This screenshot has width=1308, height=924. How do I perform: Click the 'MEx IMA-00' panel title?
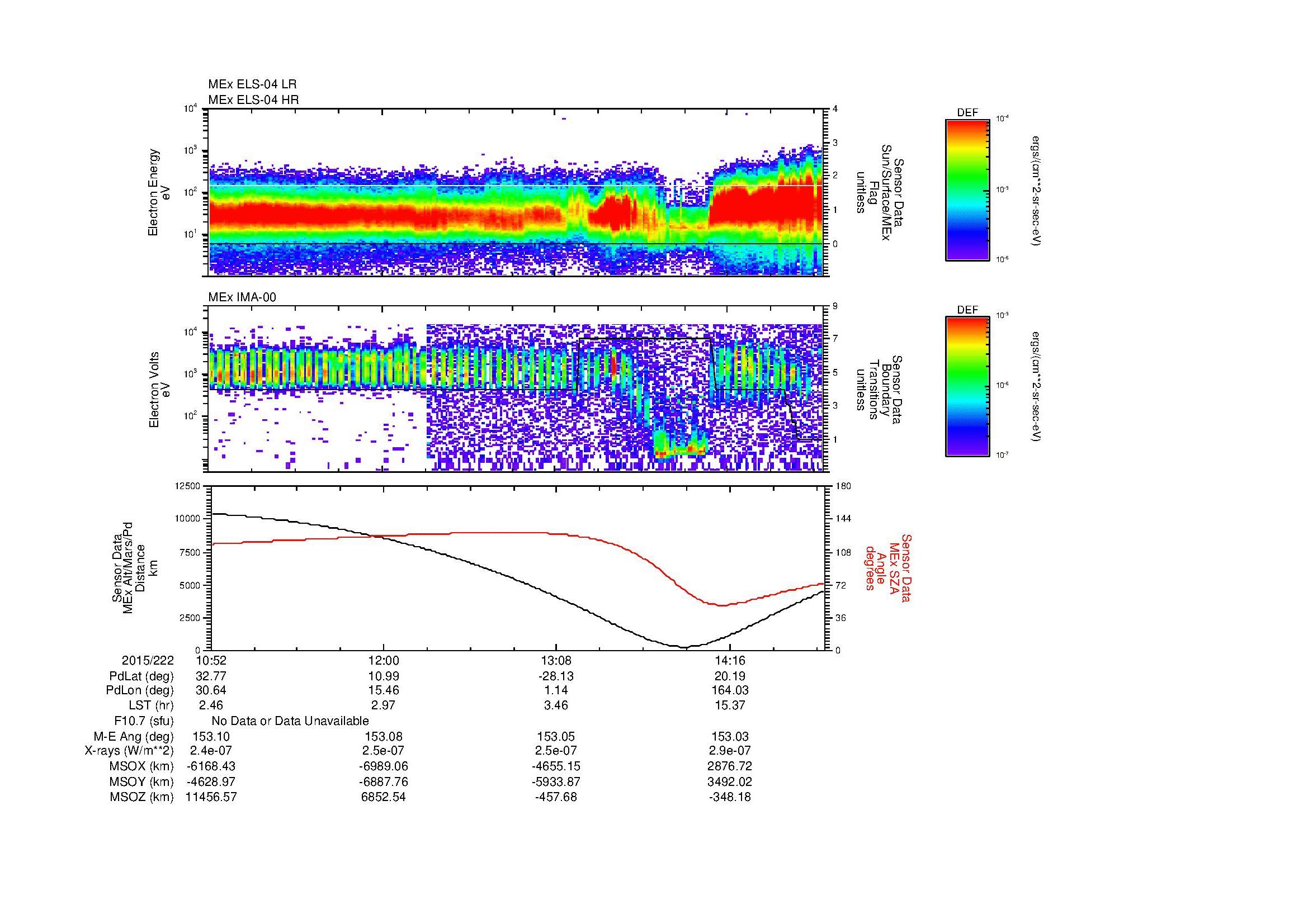242,297
